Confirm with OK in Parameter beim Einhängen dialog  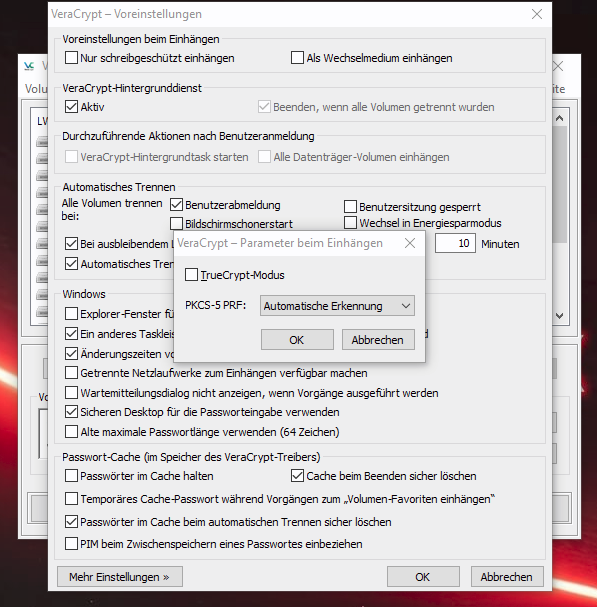pos(297,340)
